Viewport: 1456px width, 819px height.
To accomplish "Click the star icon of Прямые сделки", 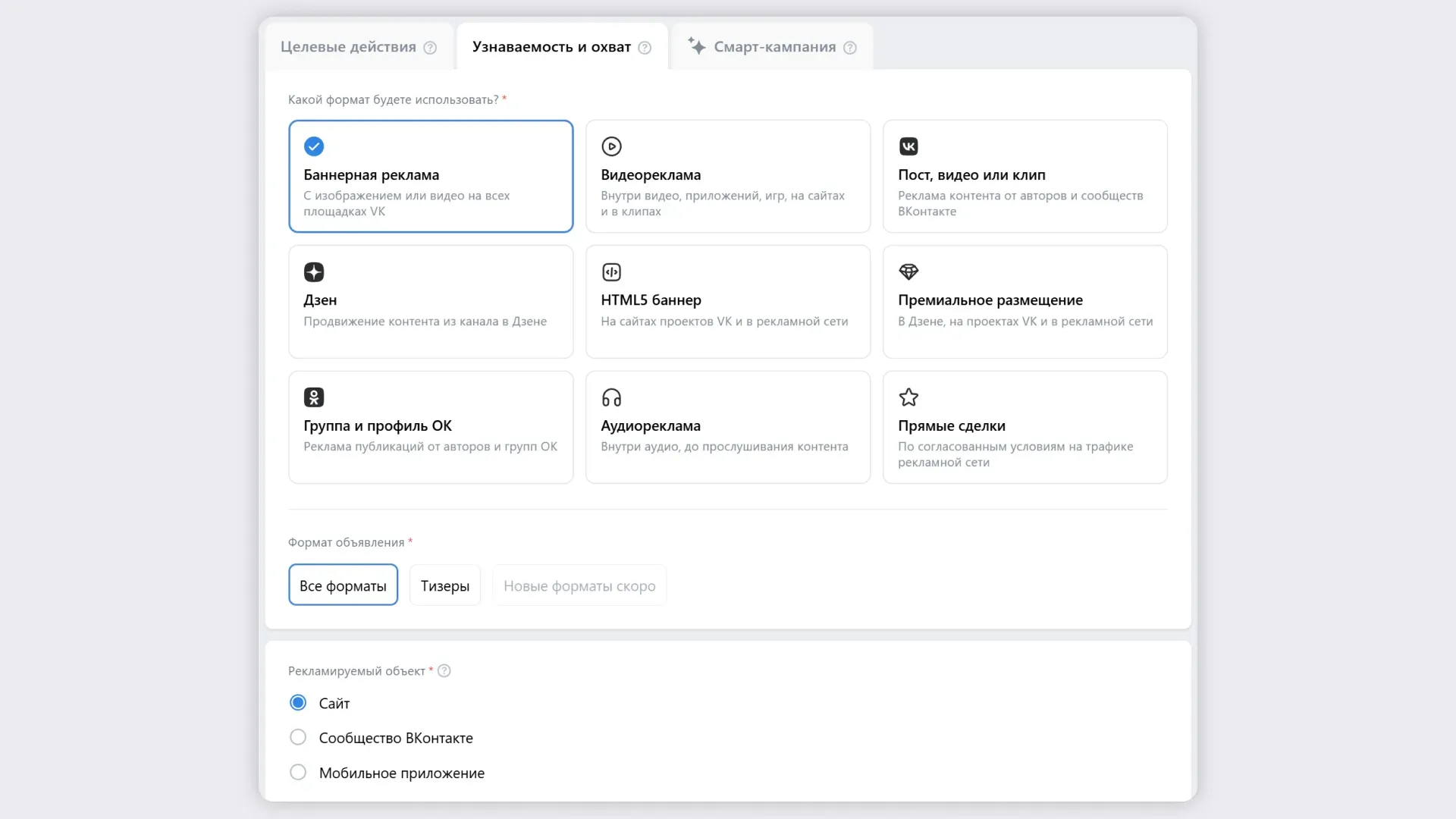I will (908, 397).
